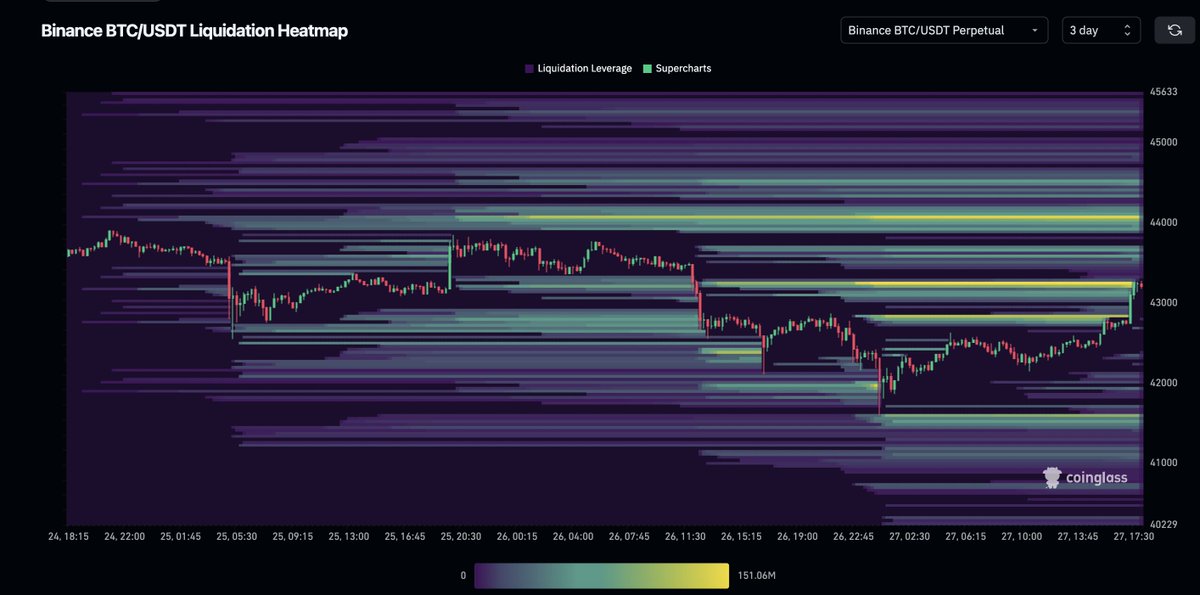Click the 45000 price axis label
Screen dimensions: 1200x595
[x=1164, y=142]
